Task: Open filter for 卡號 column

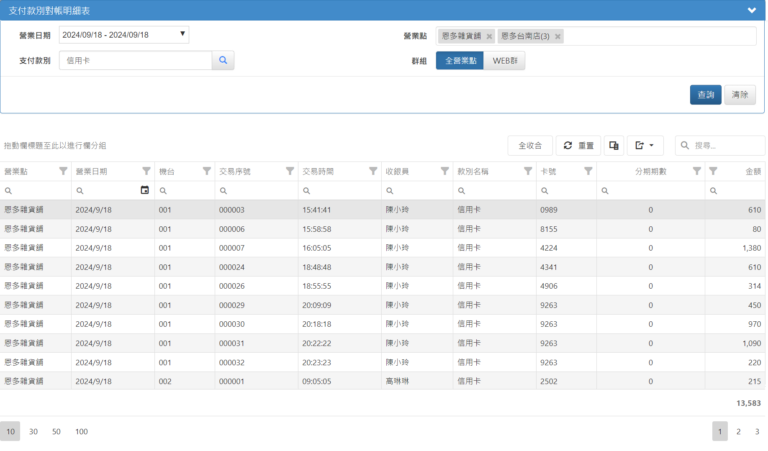Action: click(x=588, y=171)
